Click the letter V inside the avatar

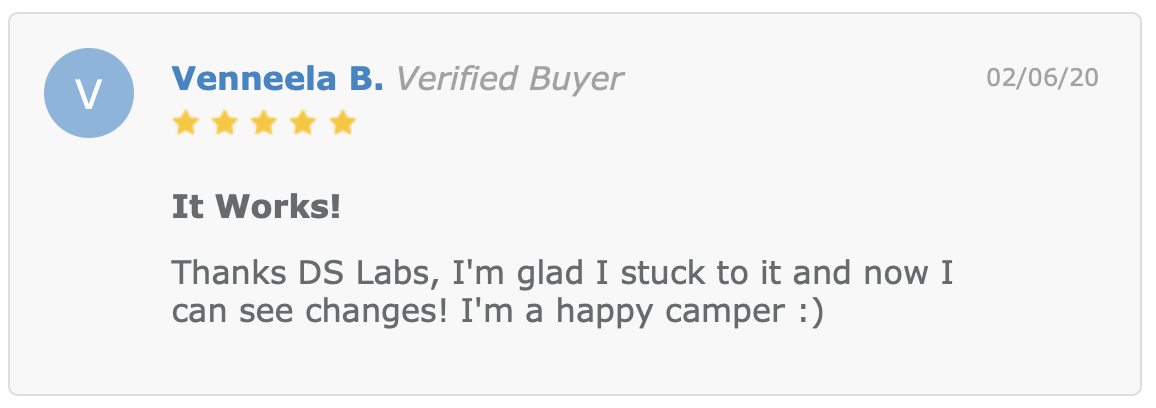tap(89, 94)
